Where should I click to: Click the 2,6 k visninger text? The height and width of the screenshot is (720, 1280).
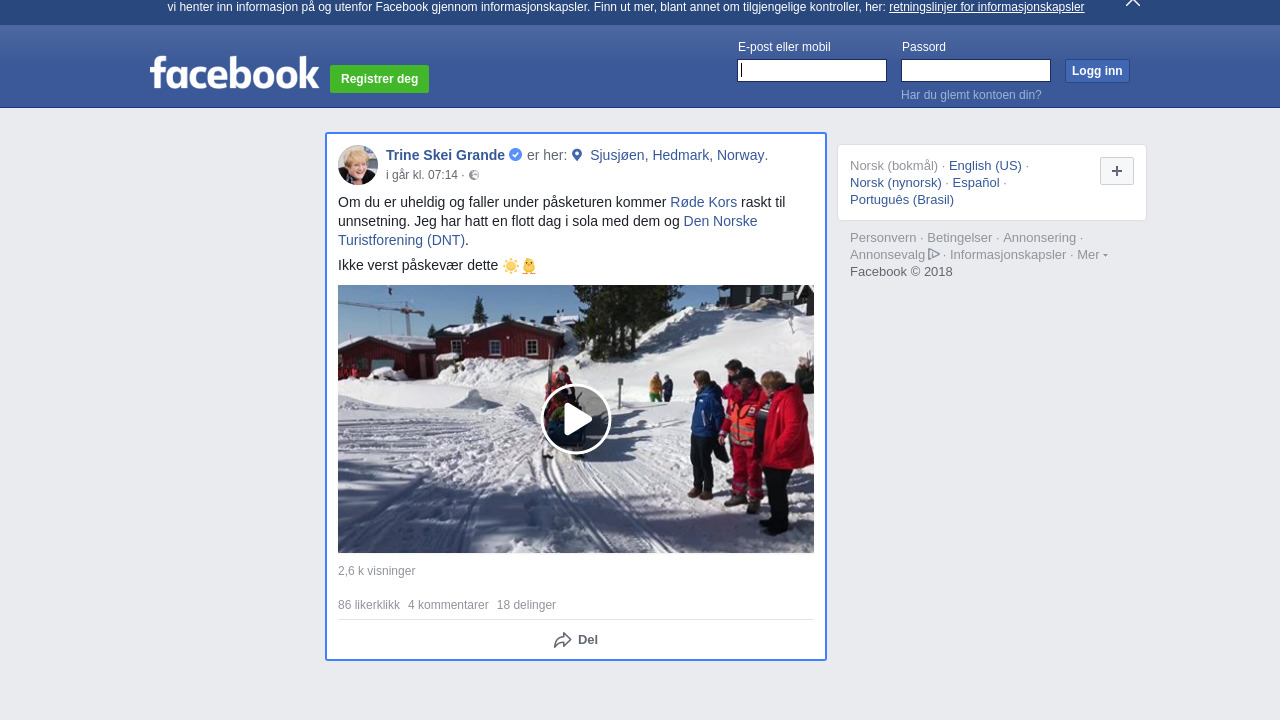tap(376, 571)
